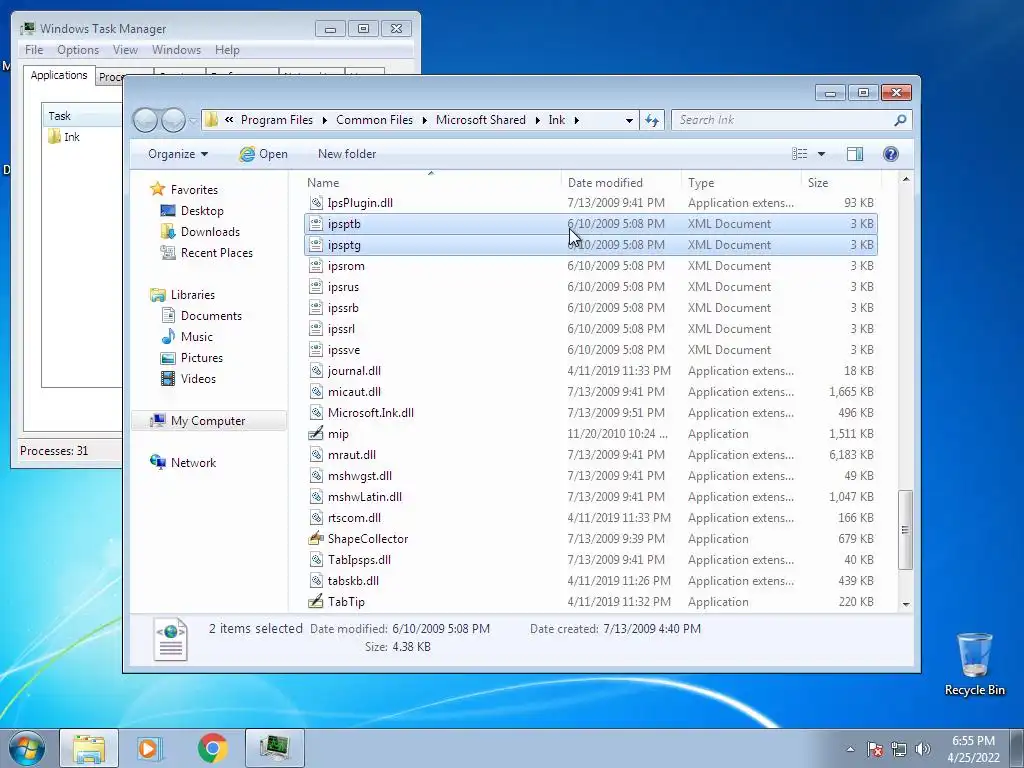Launch Windows Media Player from taskbar
This screenshot has width=1024, height=768.
(x=150, y=748)
